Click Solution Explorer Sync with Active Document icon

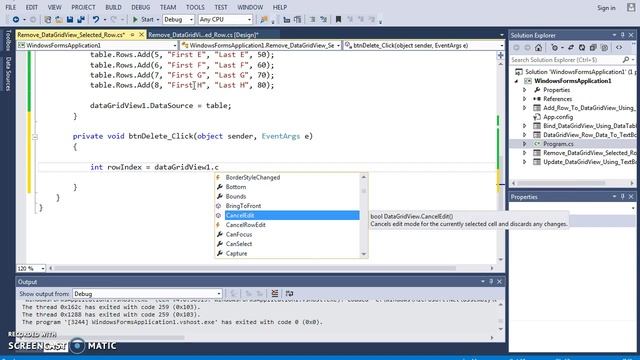[571, 48]
